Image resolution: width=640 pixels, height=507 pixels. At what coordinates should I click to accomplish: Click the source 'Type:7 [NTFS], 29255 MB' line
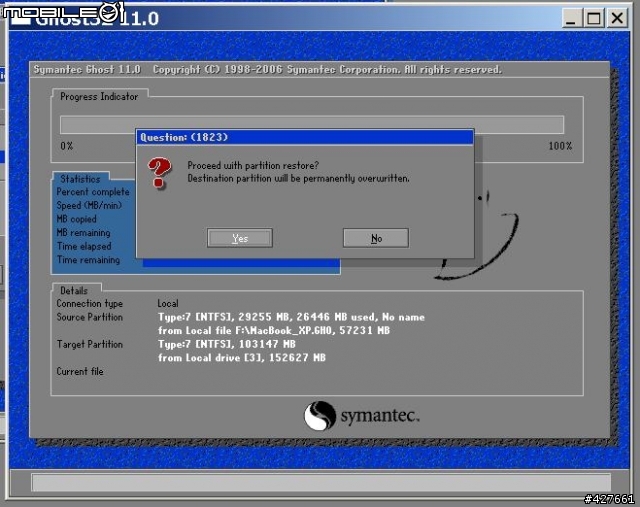291,317
